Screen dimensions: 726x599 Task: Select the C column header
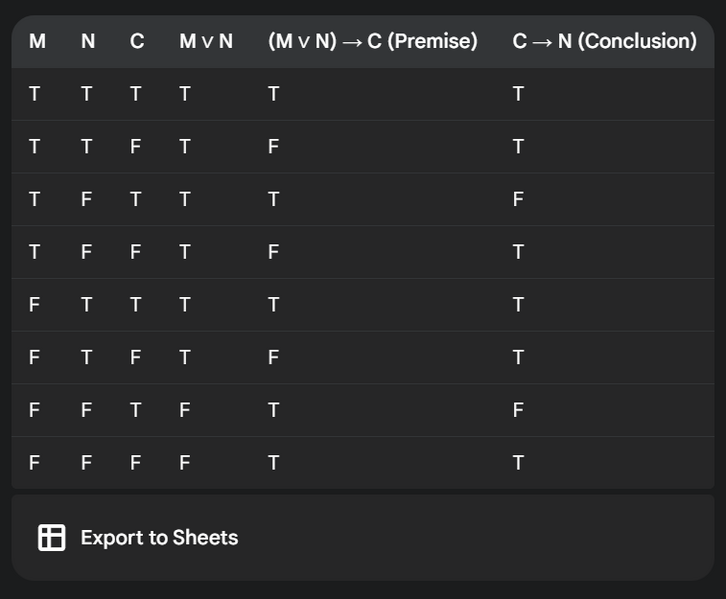137,41
